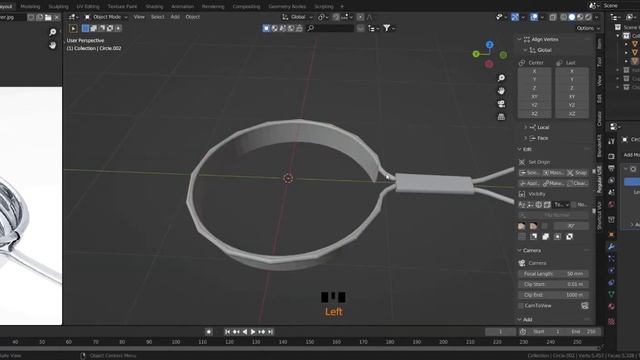Image resolution: width=640 pixels, height=360 pixels.
Task: Click Snap button under Set Origin
Action: click(577, 173)
